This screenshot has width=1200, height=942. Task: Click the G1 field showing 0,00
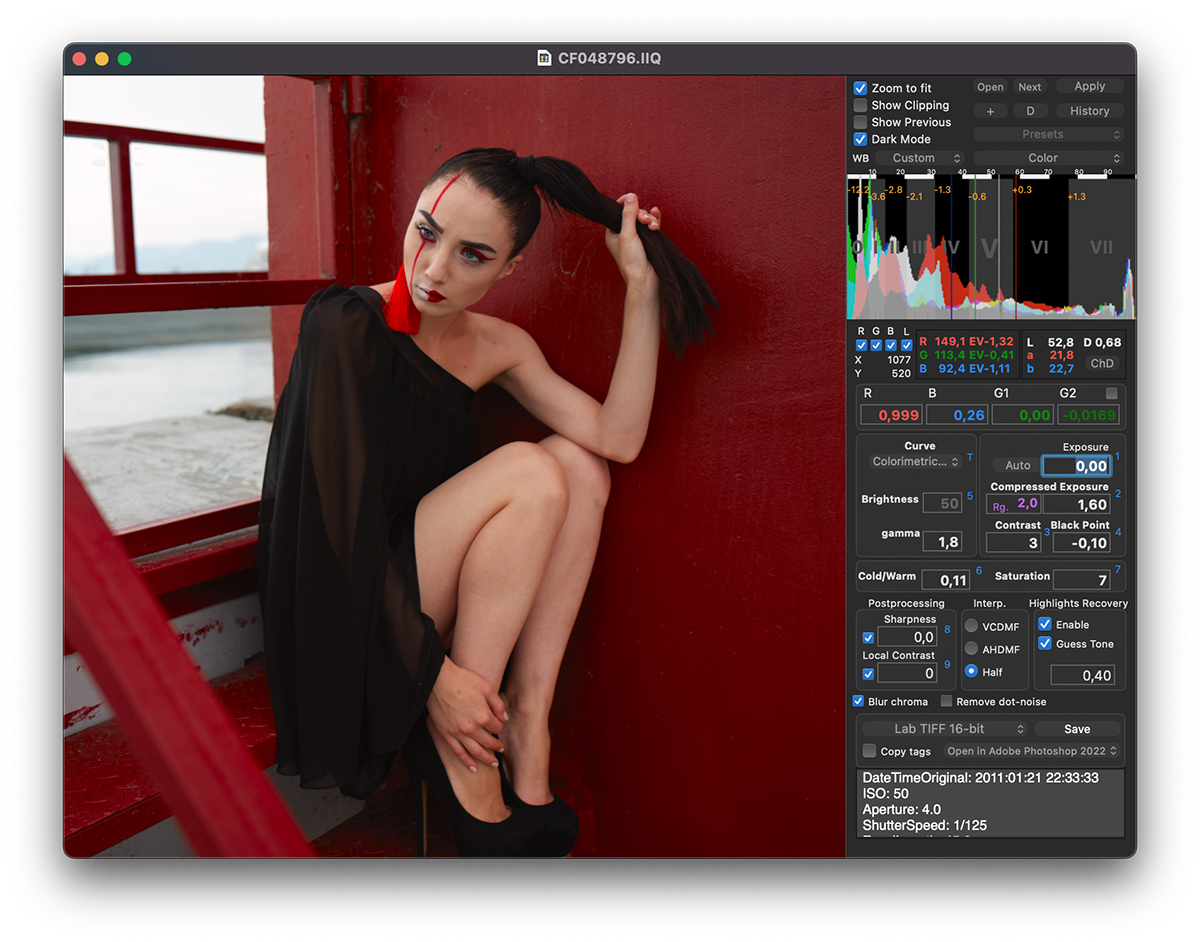(1022, 415)
